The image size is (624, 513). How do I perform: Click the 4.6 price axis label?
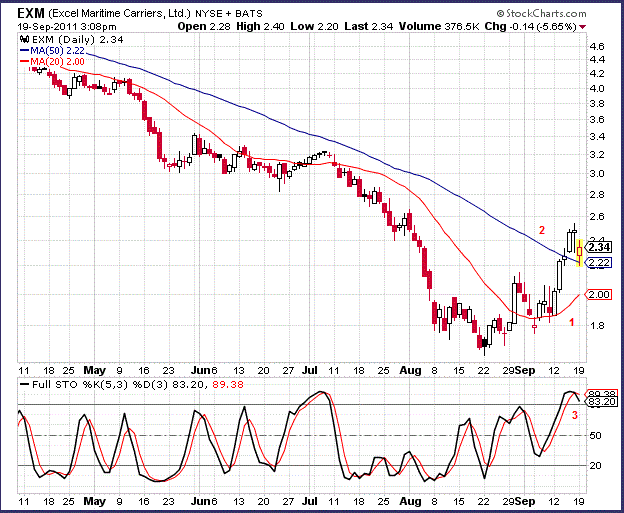pyautogui.click(x=596, y=46)
